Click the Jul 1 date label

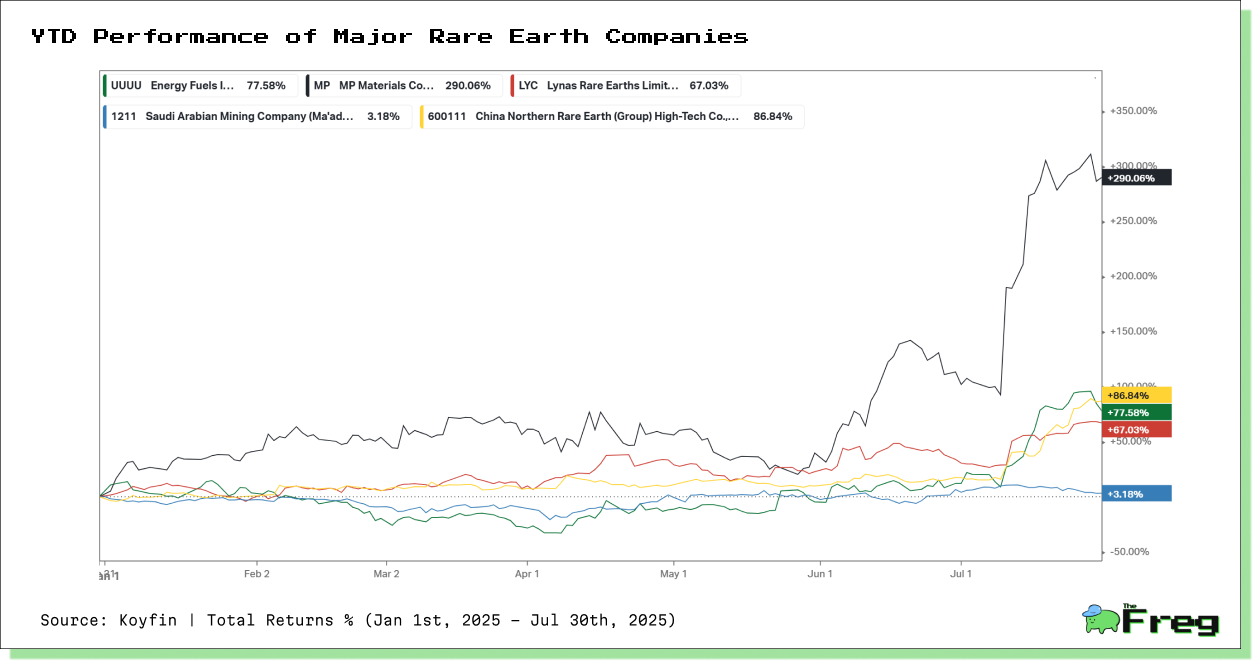coord(961,574)
